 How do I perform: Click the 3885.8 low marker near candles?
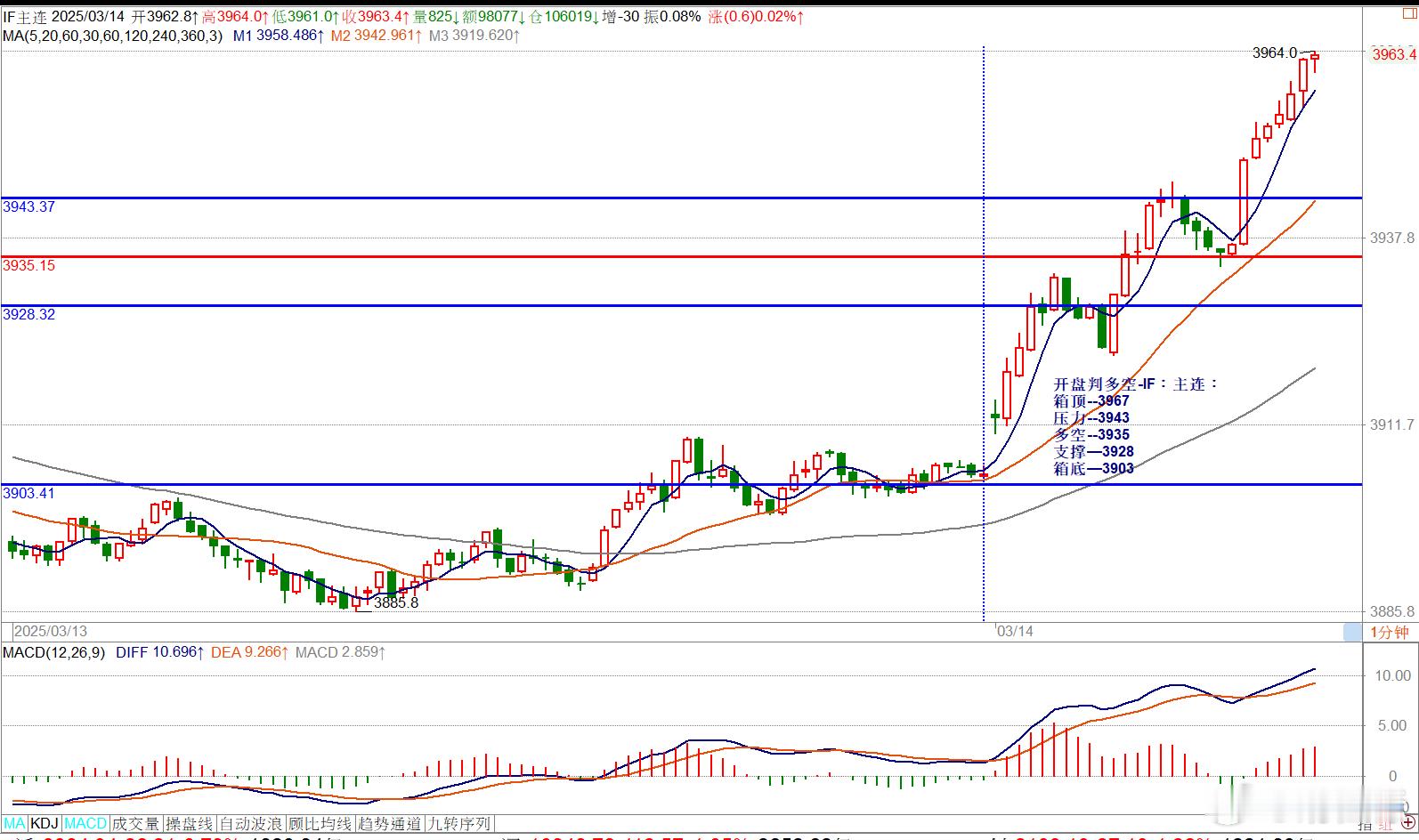[x=395, y=602]
